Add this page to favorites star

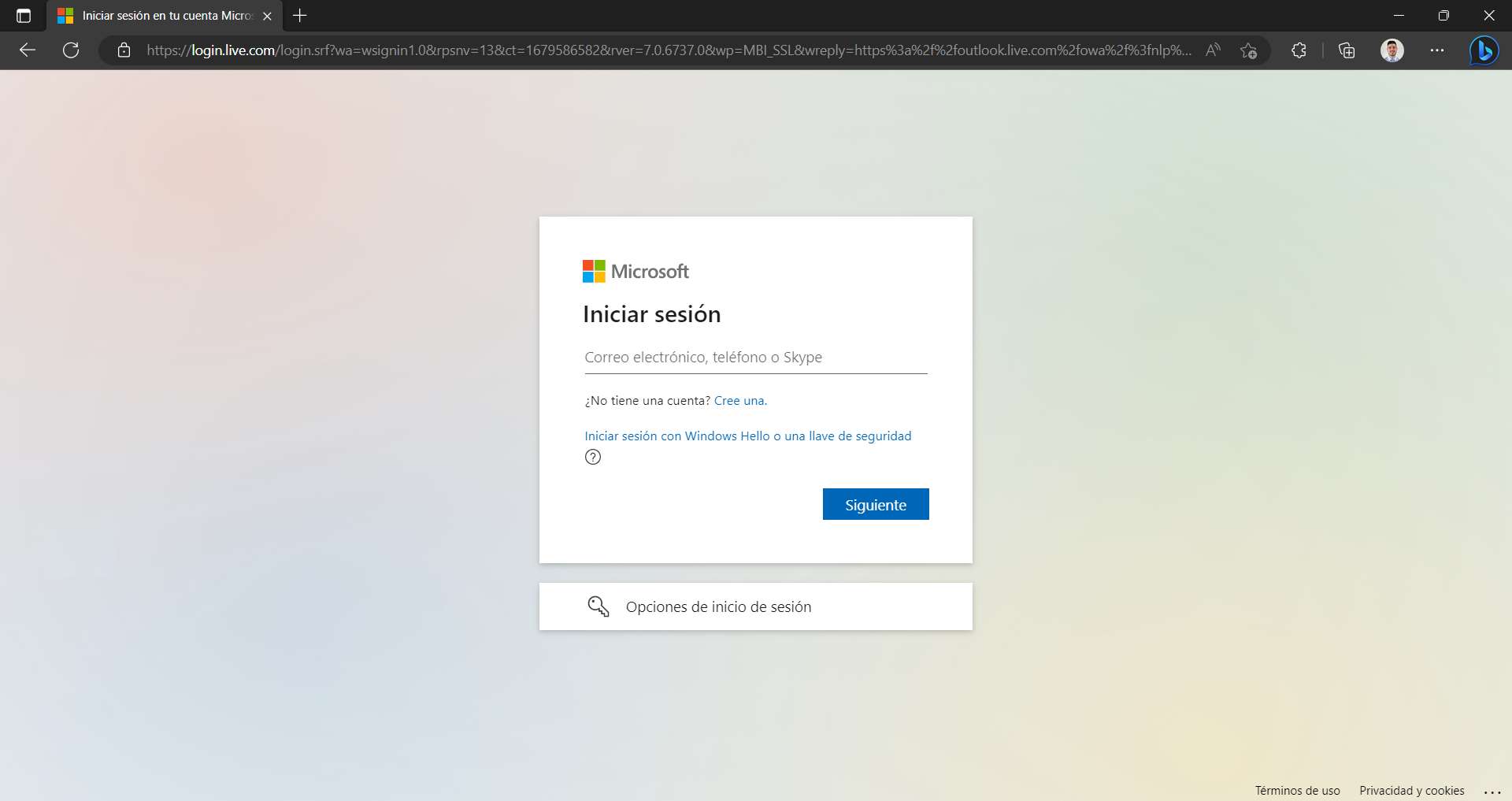click(1248, 50)
